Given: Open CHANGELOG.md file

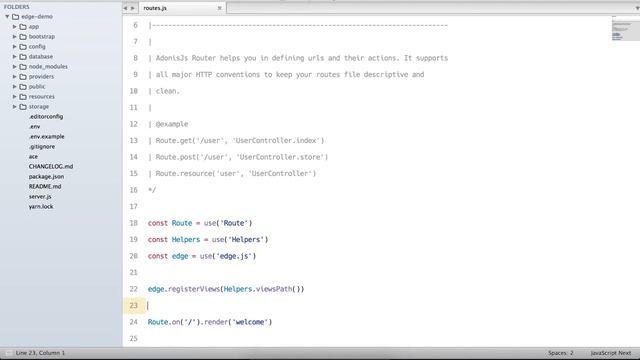Looking at the screenshot, I should pos(51,167).
